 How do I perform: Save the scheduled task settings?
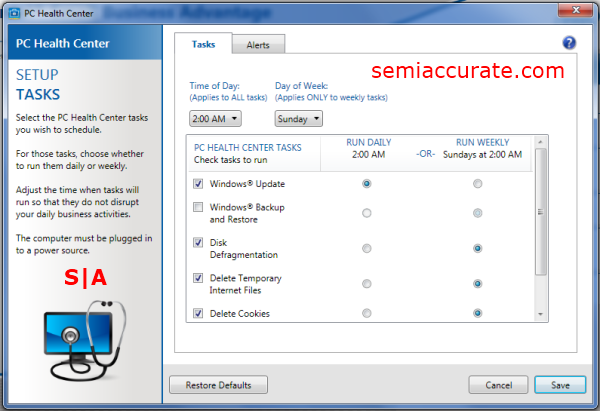559,385
